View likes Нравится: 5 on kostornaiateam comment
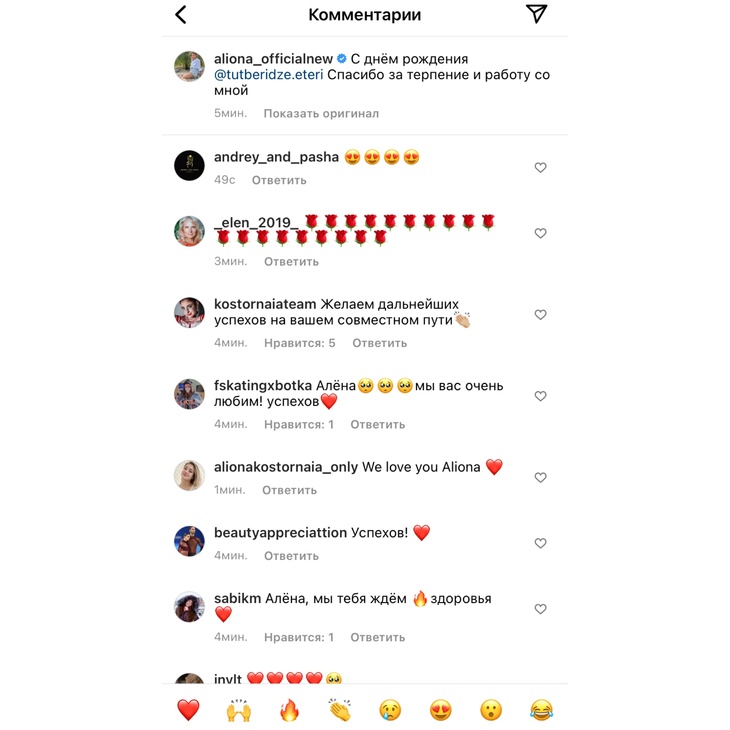This screenshot has height=730, width=730. (299, 343)
